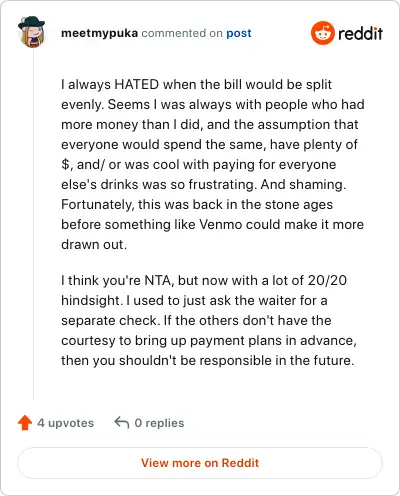Click the "4 upvotes" count label
Viewport: 400px width, 496px height.
(x=66, y=423)
